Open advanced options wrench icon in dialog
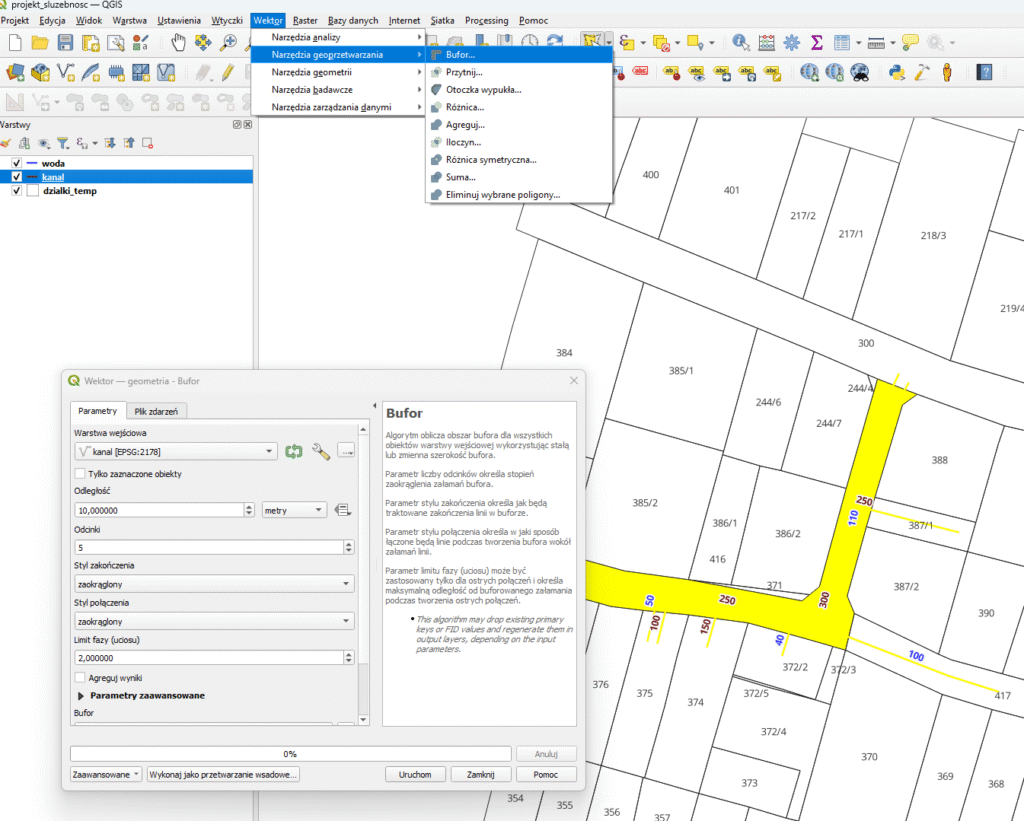Screen dimensions: 1024x821 coord(321,452)
